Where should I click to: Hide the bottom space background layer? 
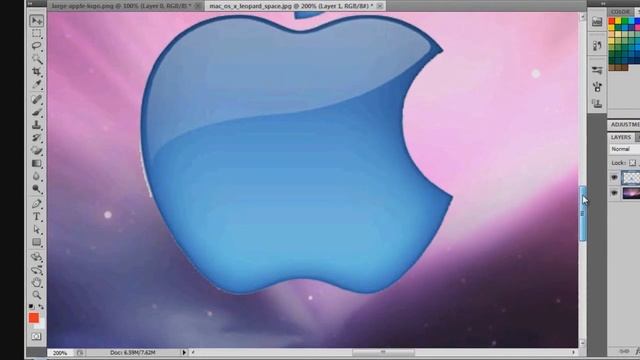click(614, 193)
